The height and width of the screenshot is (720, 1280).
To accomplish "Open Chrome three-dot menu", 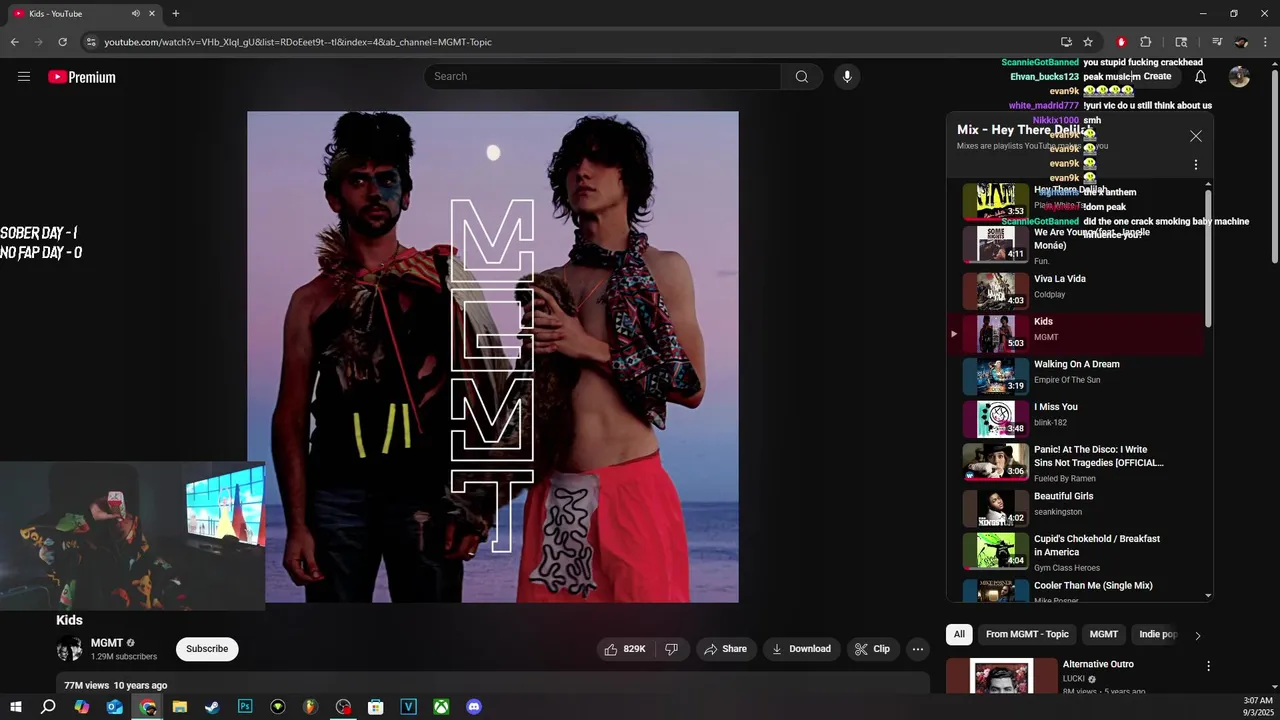I will coord(1266,42).
